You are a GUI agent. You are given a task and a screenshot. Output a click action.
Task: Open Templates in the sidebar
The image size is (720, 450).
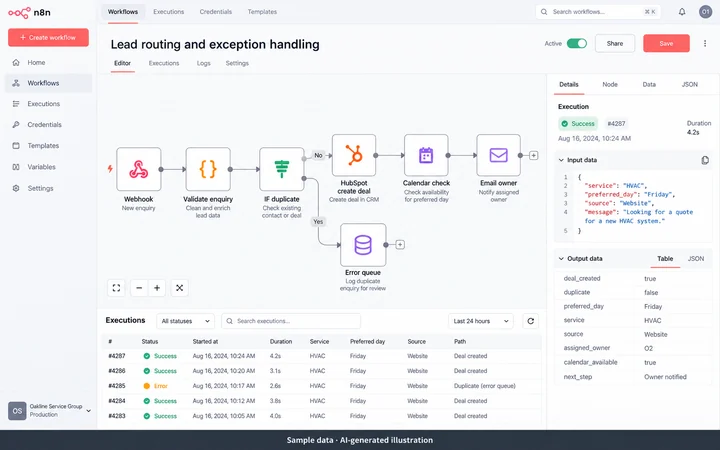coord(48,146)
